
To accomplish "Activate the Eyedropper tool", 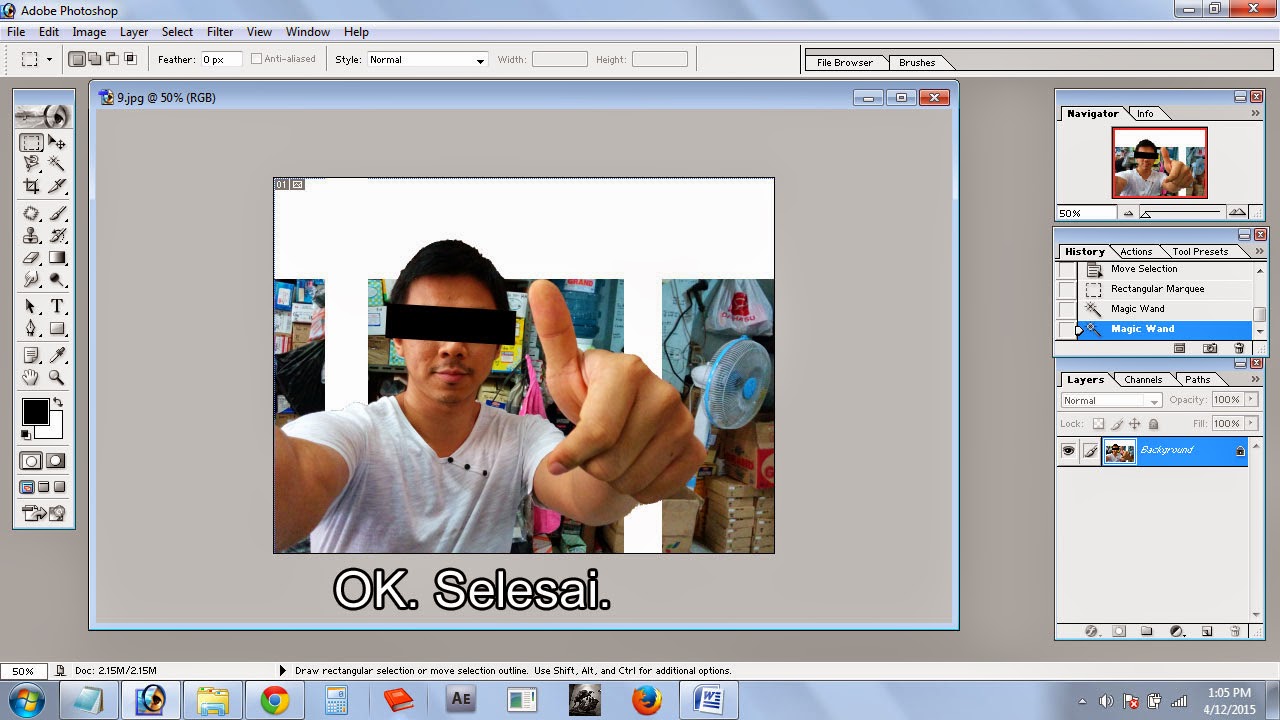I will coord(57,355).
